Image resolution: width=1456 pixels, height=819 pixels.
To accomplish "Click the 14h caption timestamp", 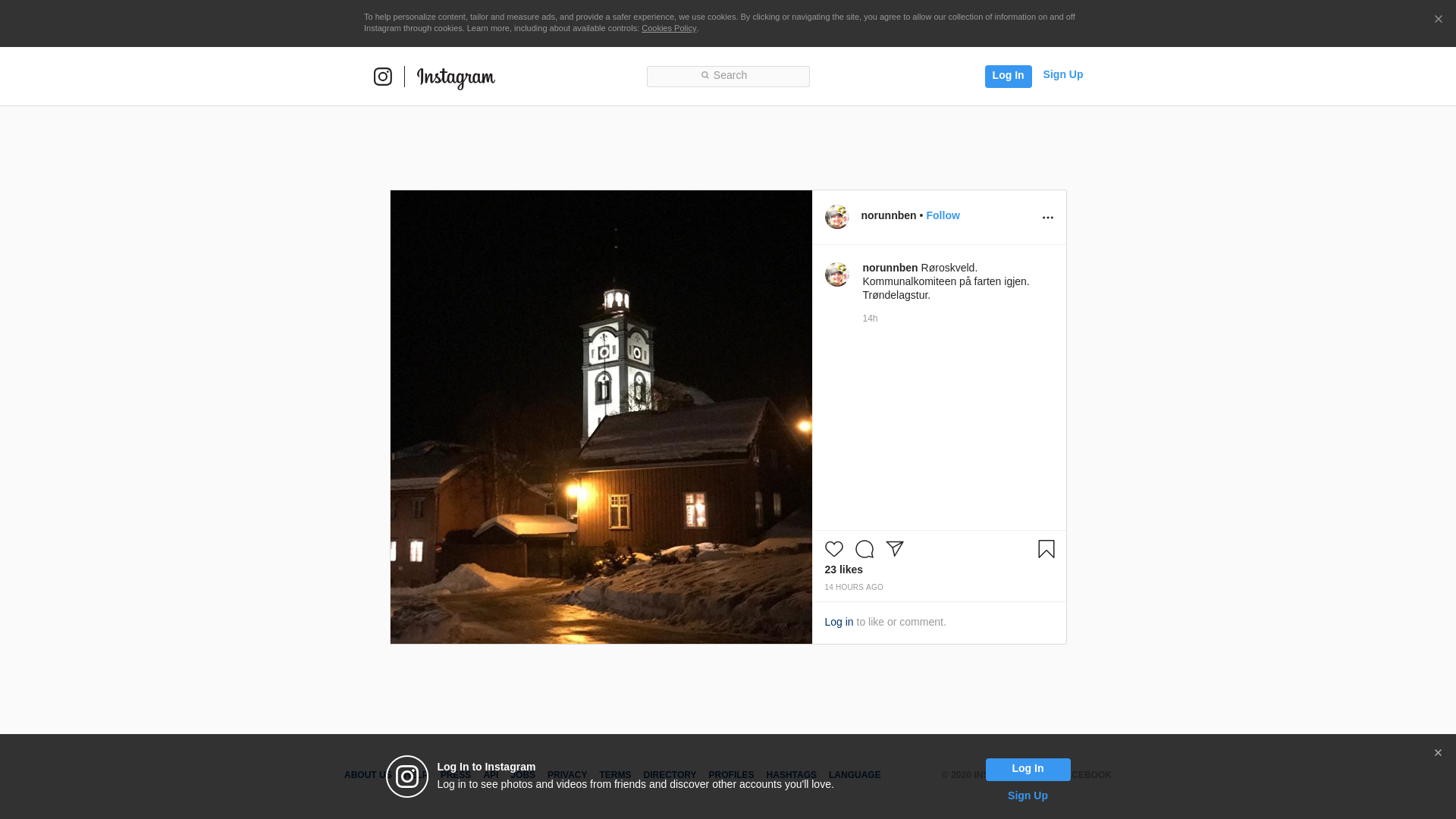I will point(870,318).
